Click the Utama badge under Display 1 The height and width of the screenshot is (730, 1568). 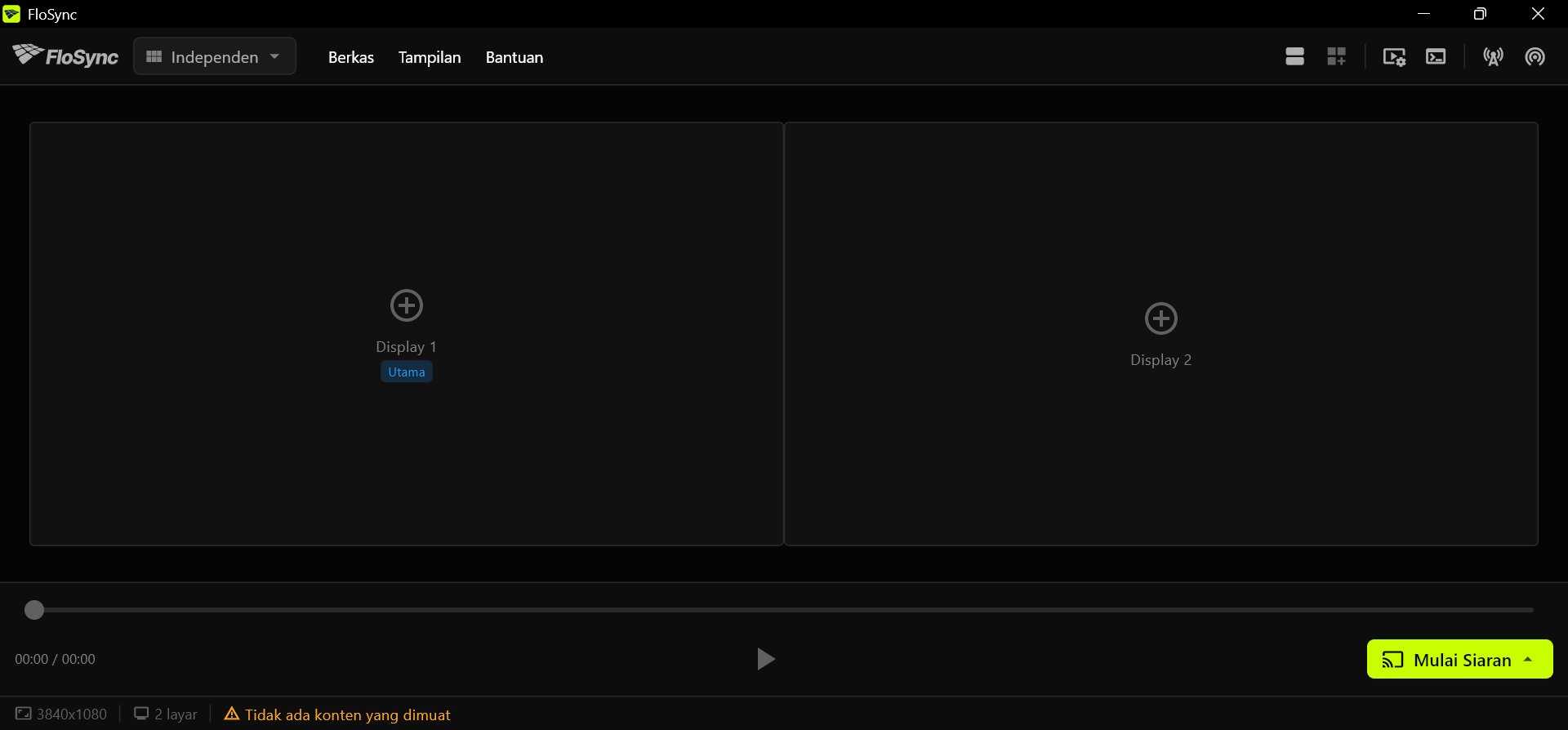coord(407,372)
